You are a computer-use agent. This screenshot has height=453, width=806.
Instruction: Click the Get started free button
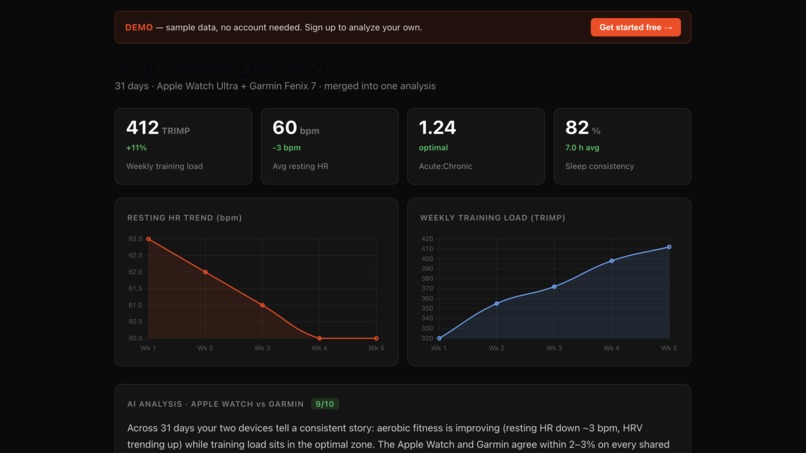[635, 27]
